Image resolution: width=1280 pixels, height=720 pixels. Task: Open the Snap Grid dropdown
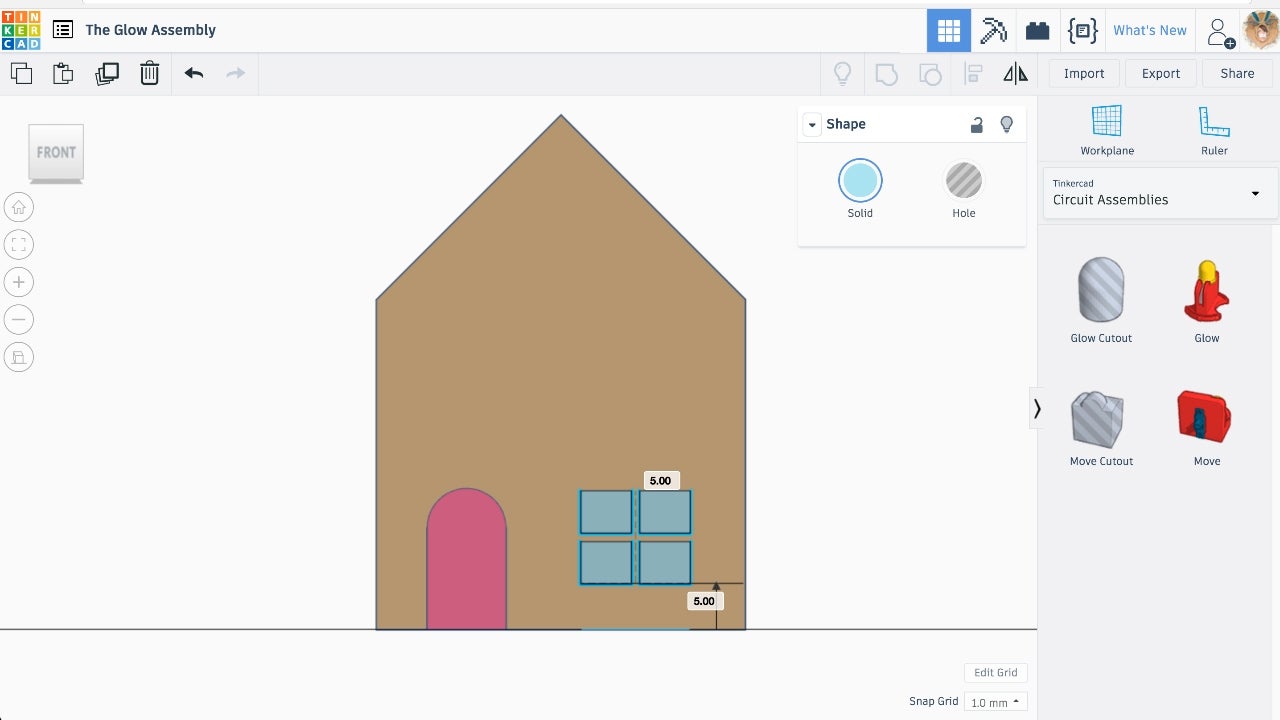tap(996, 702)
